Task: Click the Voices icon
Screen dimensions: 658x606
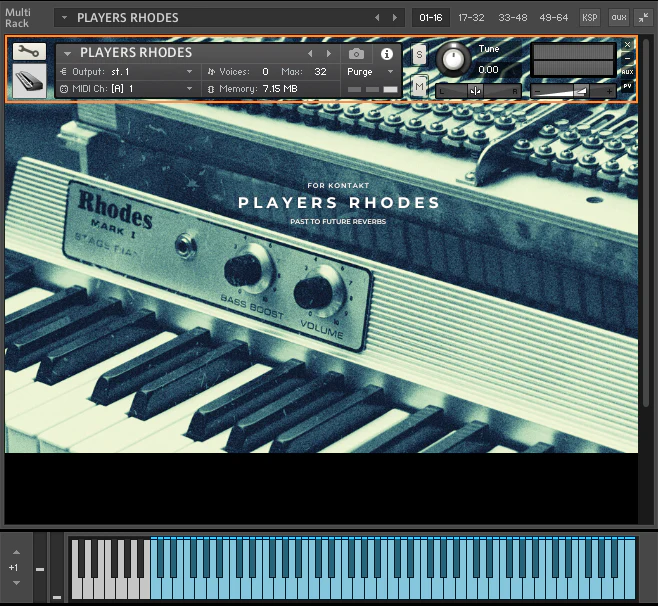Action: (211, 72)
